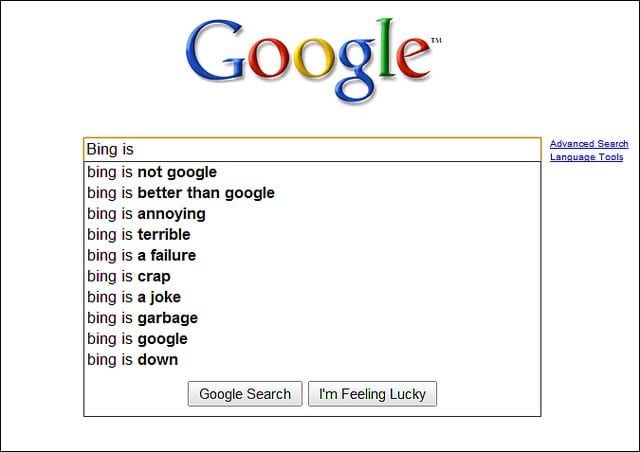Select "bing is terrible" from suggestions
640x452 pixels.
point(141,235)
